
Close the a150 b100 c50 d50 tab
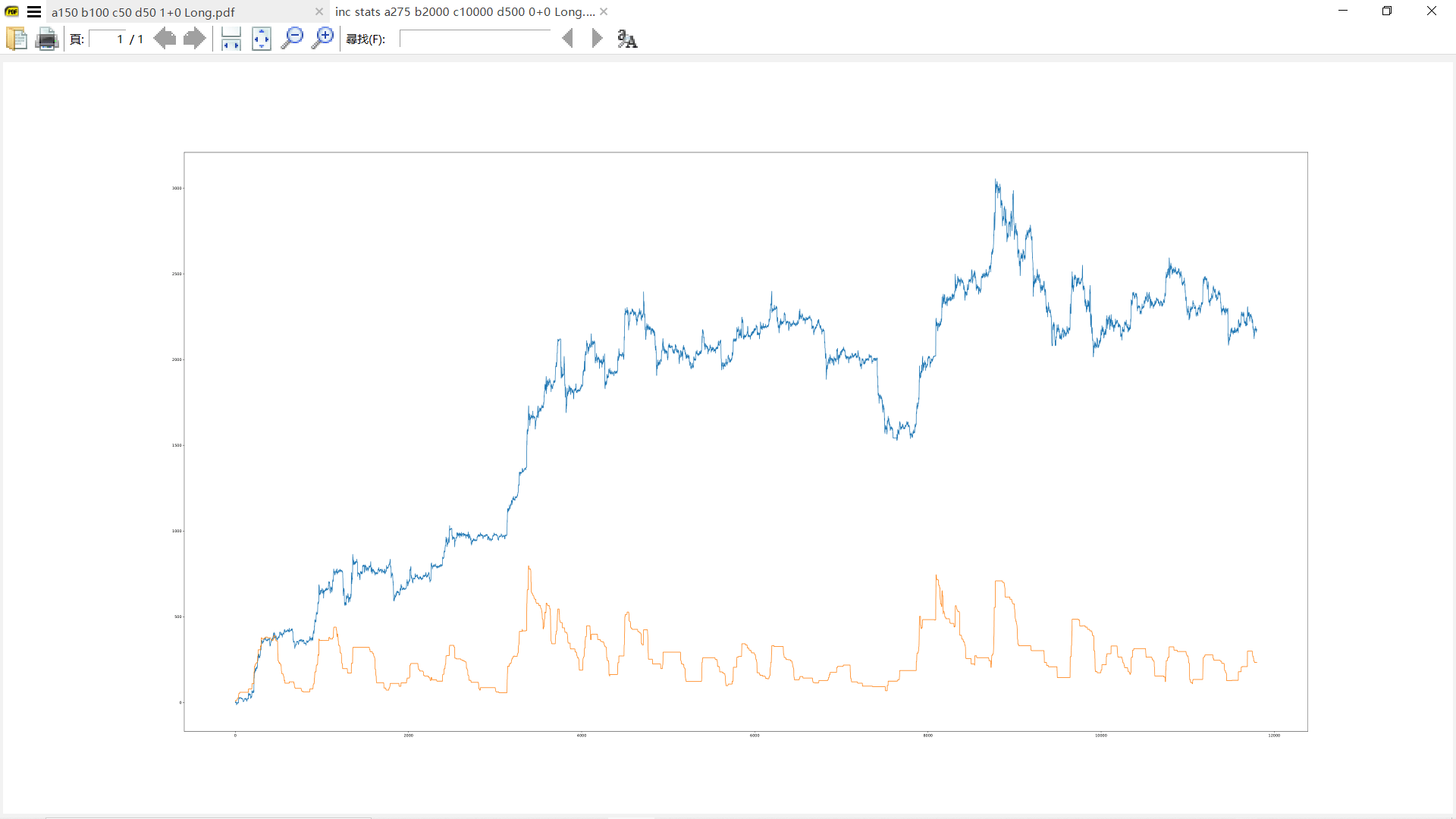point(319,11)
